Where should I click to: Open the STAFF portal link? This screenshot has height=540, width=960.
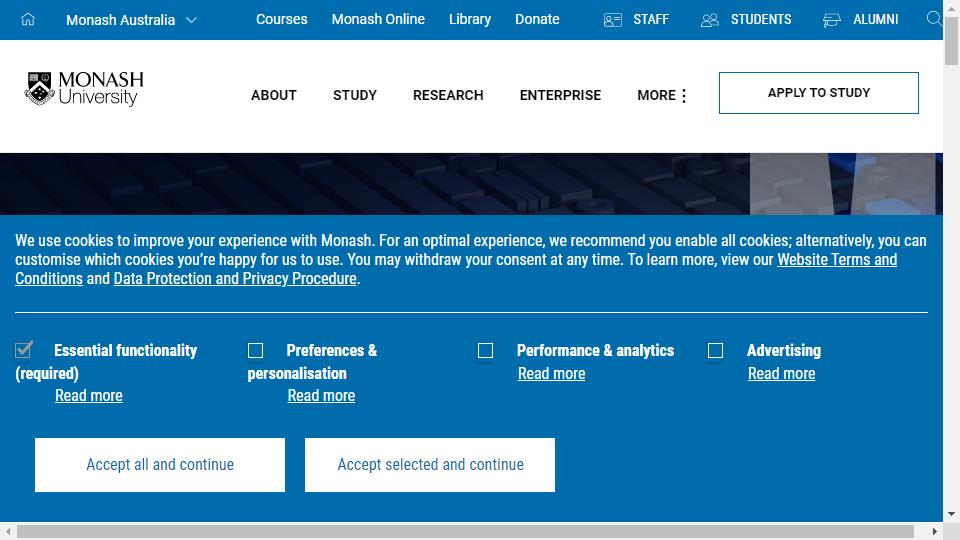(651, 20)
